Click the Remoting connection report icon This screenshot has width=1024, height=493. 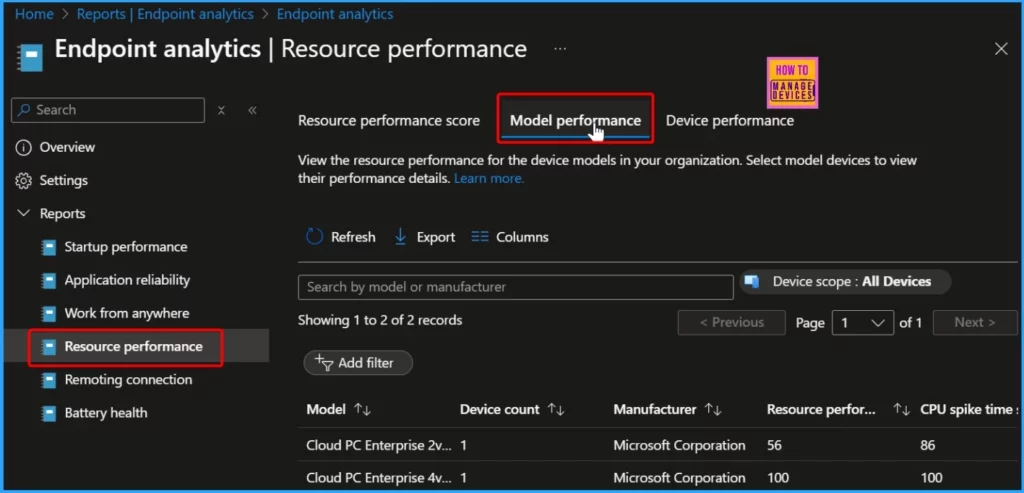click(49, 380)
